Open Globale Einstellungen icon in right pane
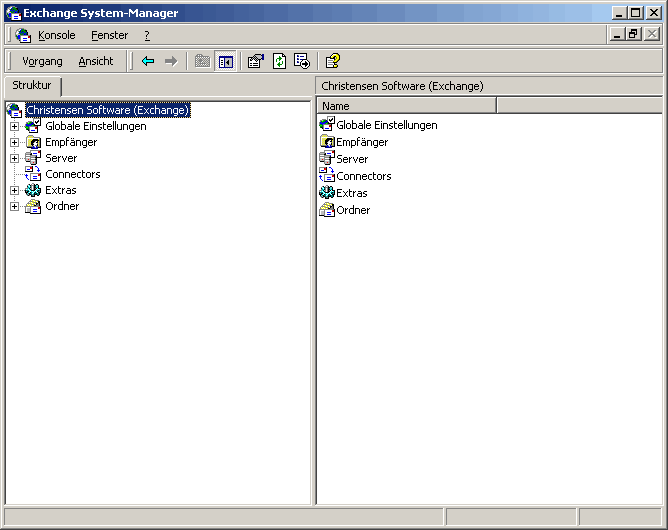 326,125
